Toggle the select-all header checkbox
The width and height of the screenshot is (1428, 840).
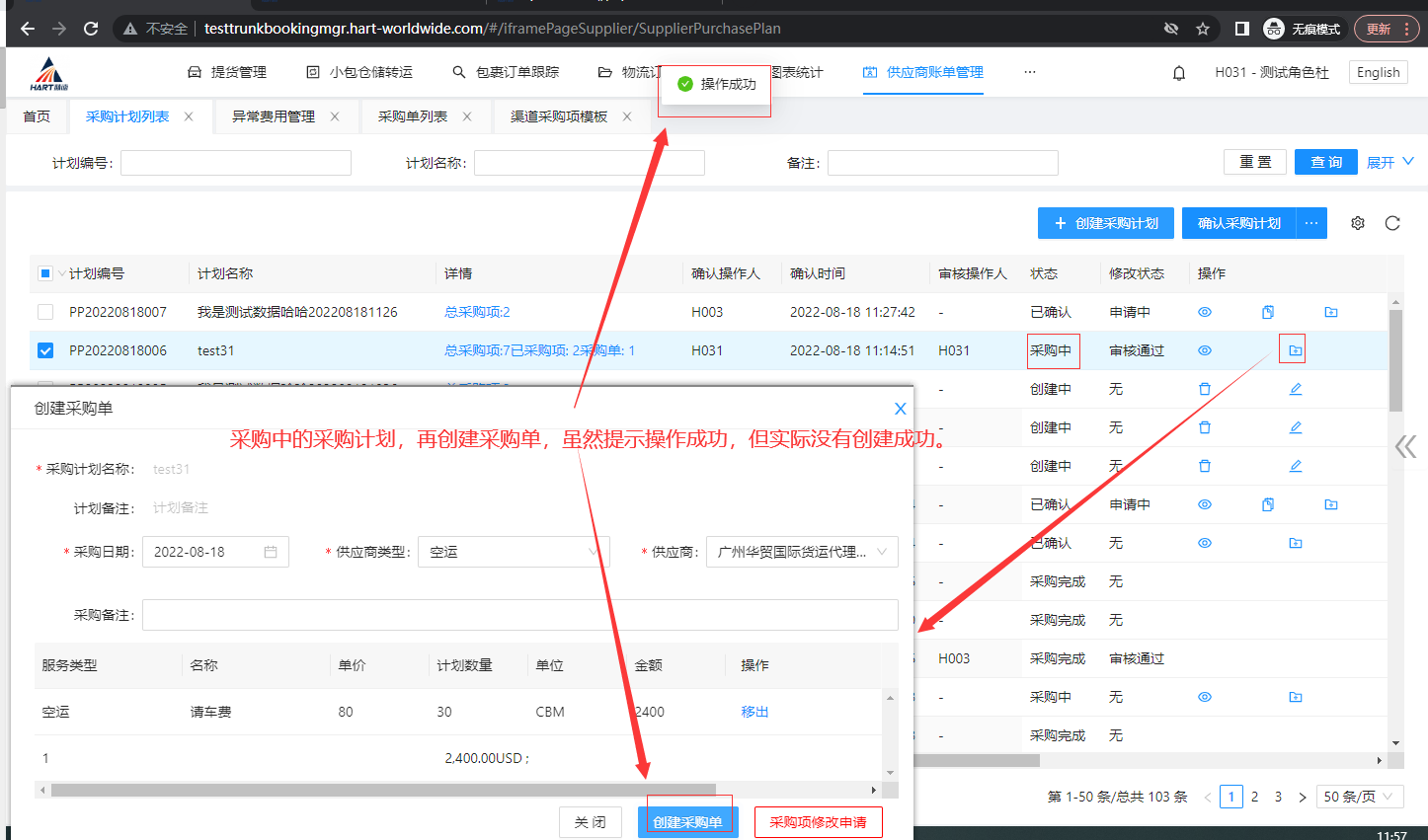pos(45,273)
